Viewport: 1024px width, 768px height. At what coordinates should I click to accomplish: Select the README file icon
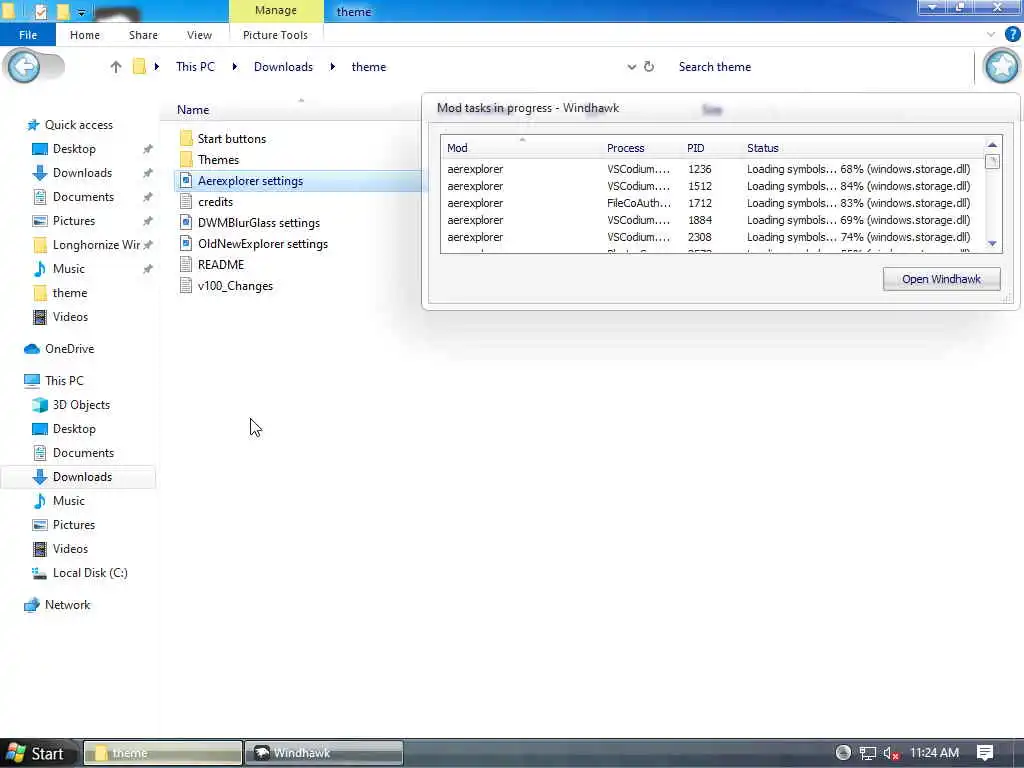186,264
